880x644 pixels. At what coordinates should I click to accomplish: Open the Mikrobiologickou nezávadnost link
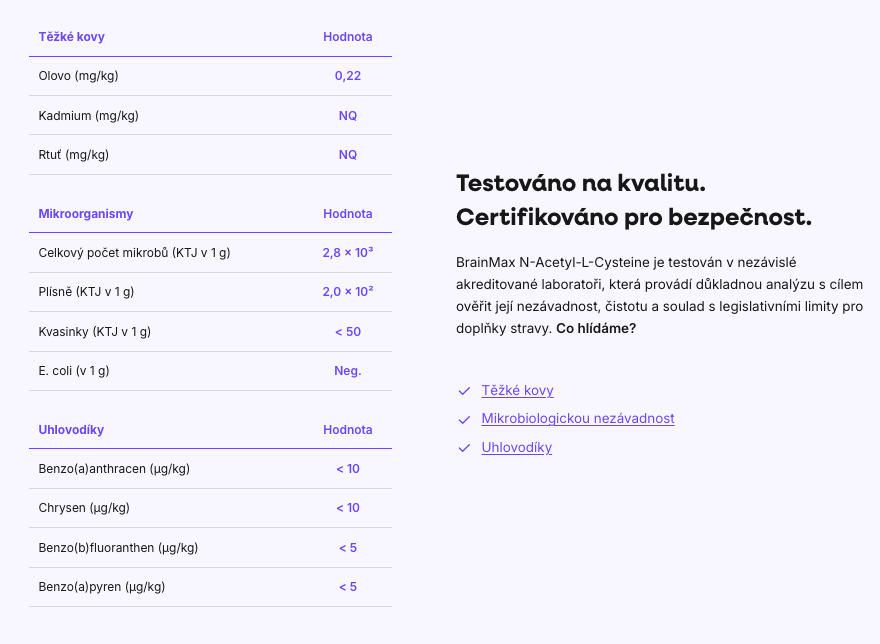point(577,419)
